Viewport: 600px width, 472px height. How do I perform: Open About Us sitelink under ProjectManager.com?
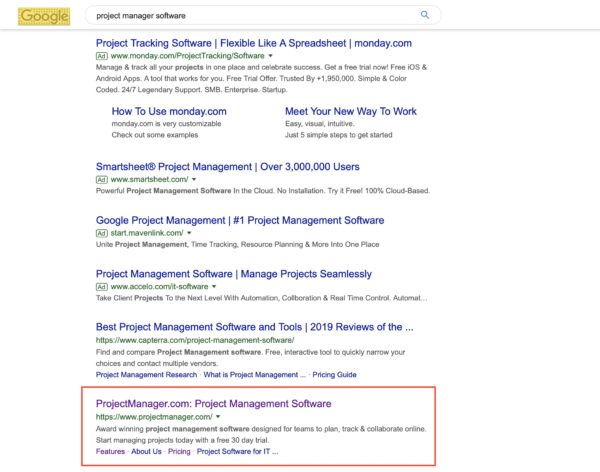146,452
